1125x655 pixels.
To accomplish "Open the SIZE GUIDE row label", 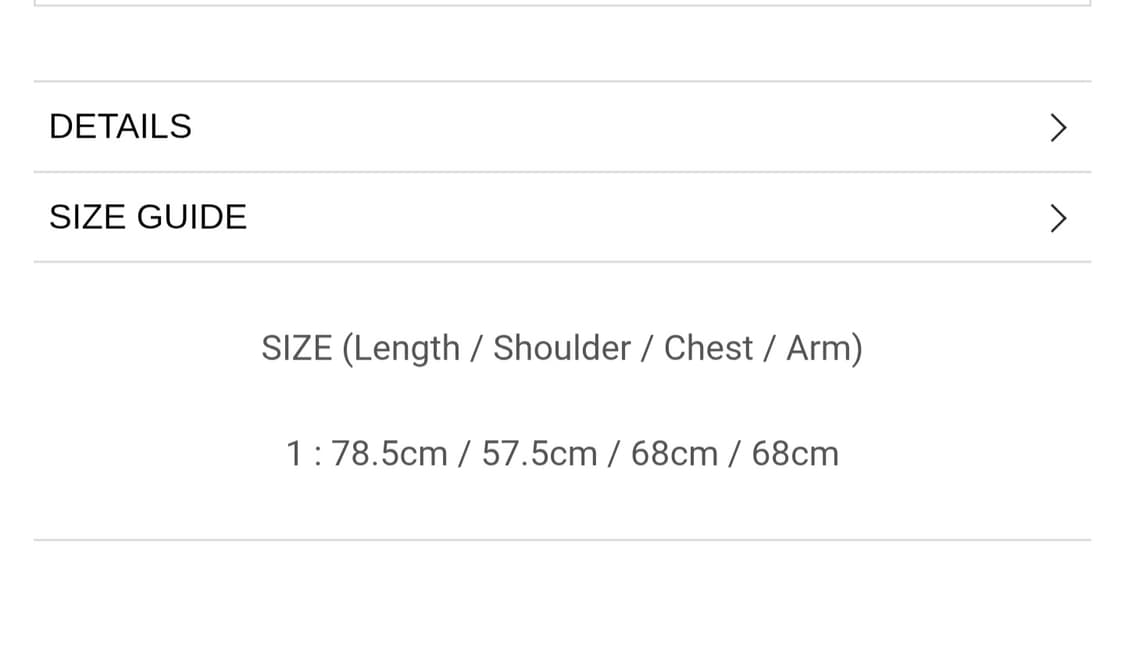I will [148, 218].
